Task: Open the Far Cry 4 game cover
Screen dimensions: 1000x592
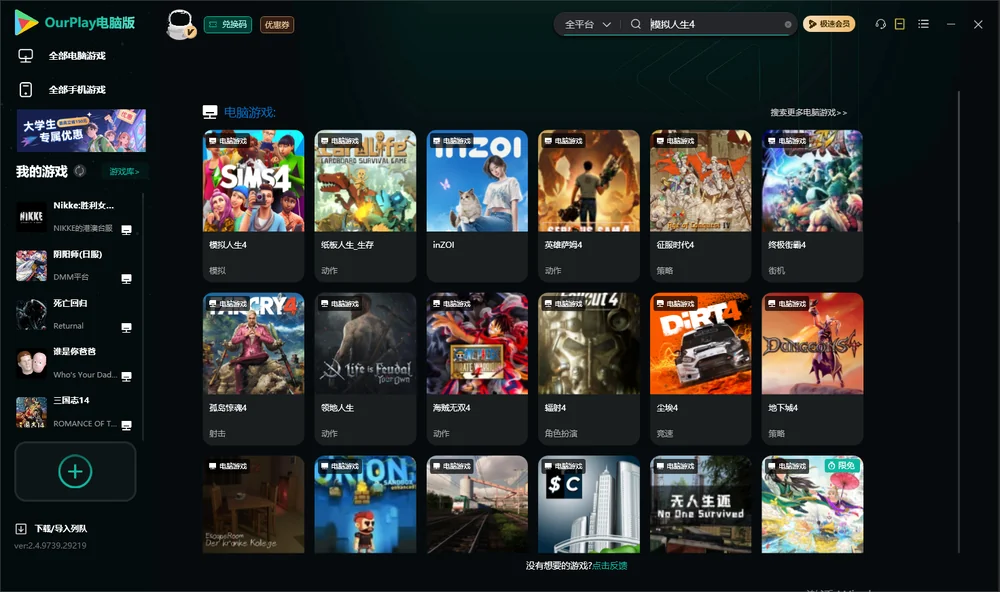Action: click(254, 344)
